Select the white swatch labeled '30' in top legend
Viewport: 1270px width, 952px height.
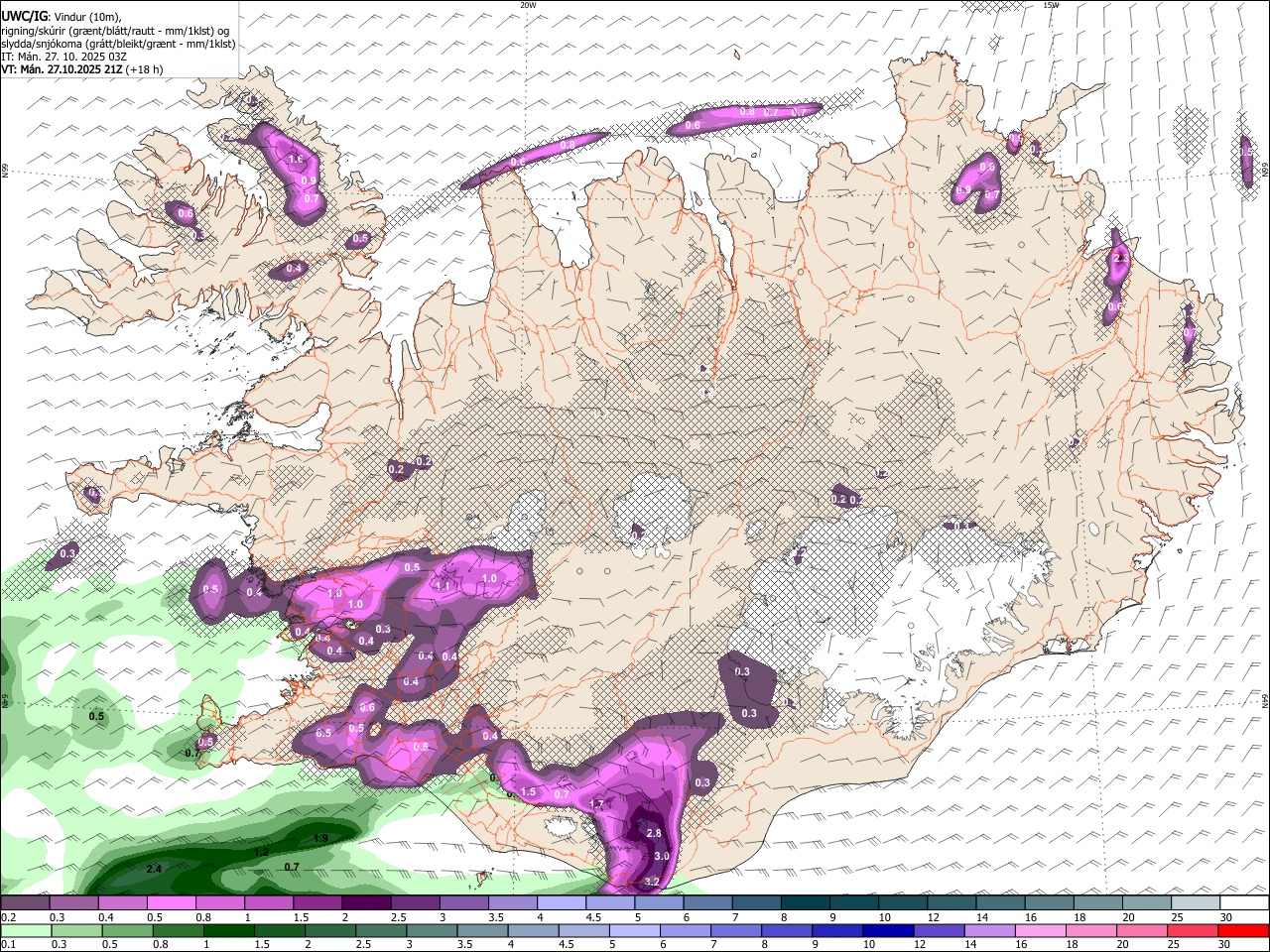[1244, 903]
